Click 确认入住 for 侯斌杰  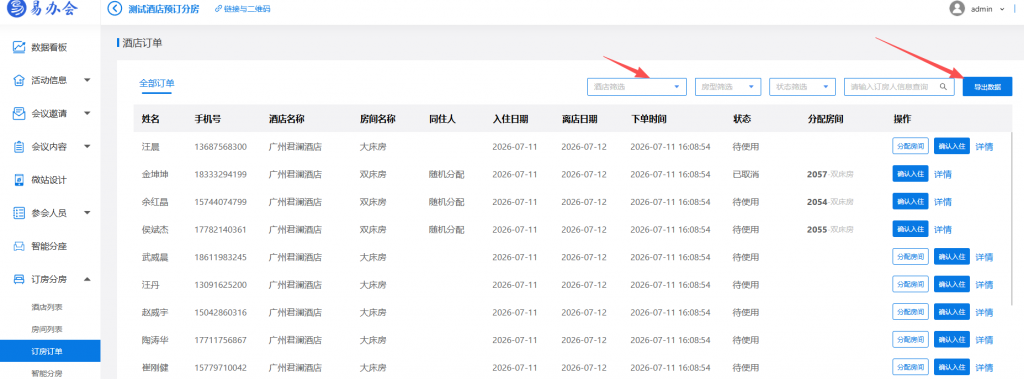point(910,229)
